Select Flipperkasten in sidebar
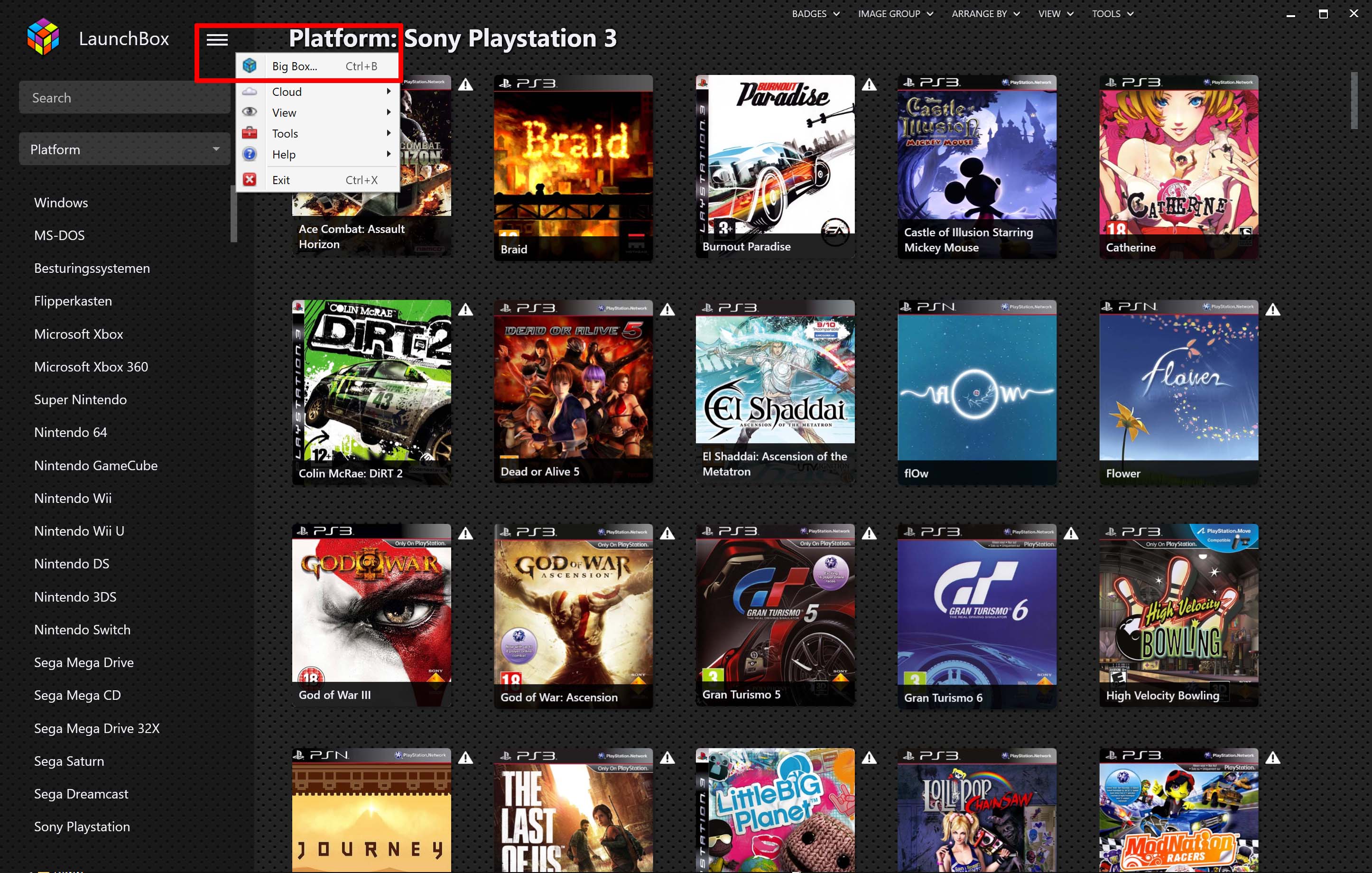This screenshot has width=1372, height=873. tap(73, 301)
